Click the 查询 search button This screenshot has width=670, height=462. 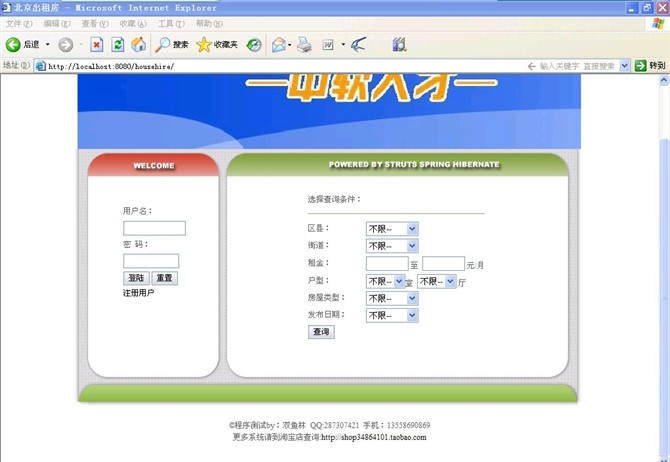point(321,332)
